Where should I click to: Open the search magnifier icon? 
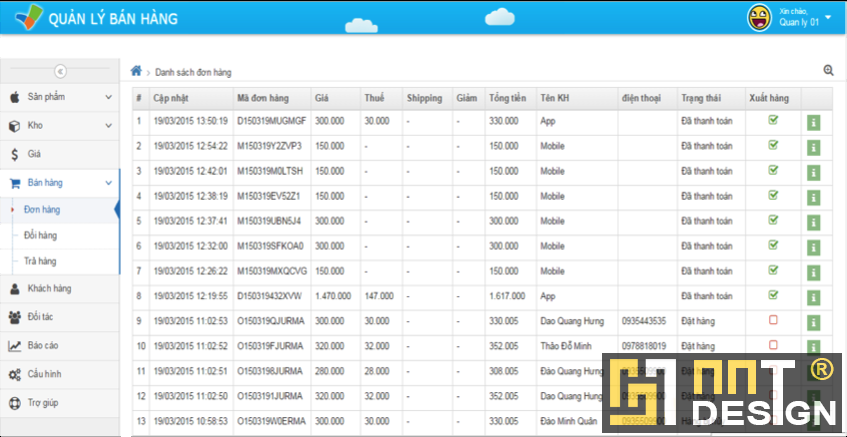tap(828, 70)
